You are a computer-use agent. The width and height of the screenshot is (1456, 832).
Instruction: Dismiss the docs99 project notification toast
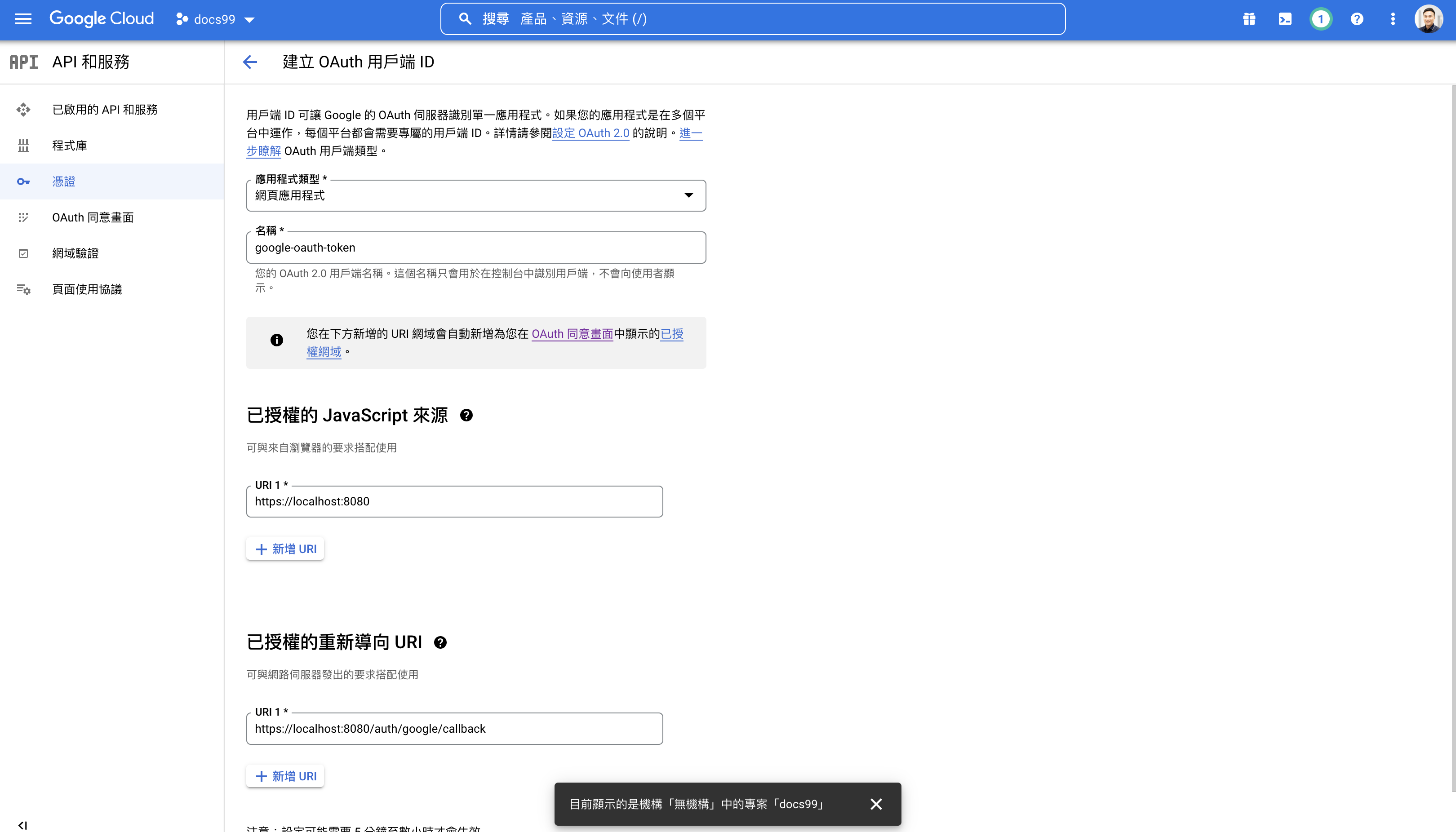(876, 804)
